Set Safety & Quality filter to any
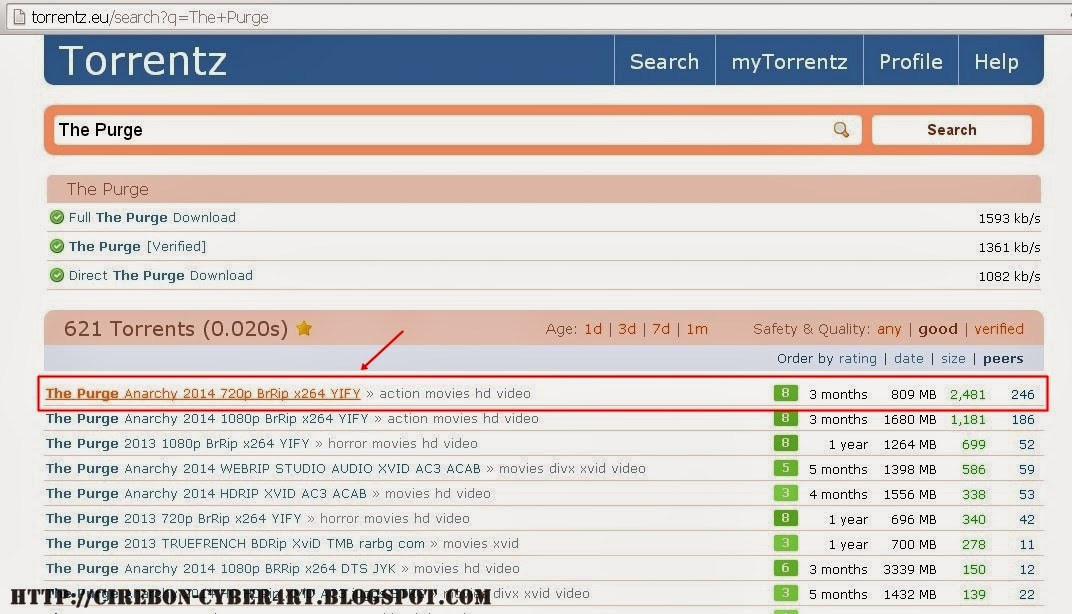This screenshot has height=614, width=1072. (x=889, y=329)
